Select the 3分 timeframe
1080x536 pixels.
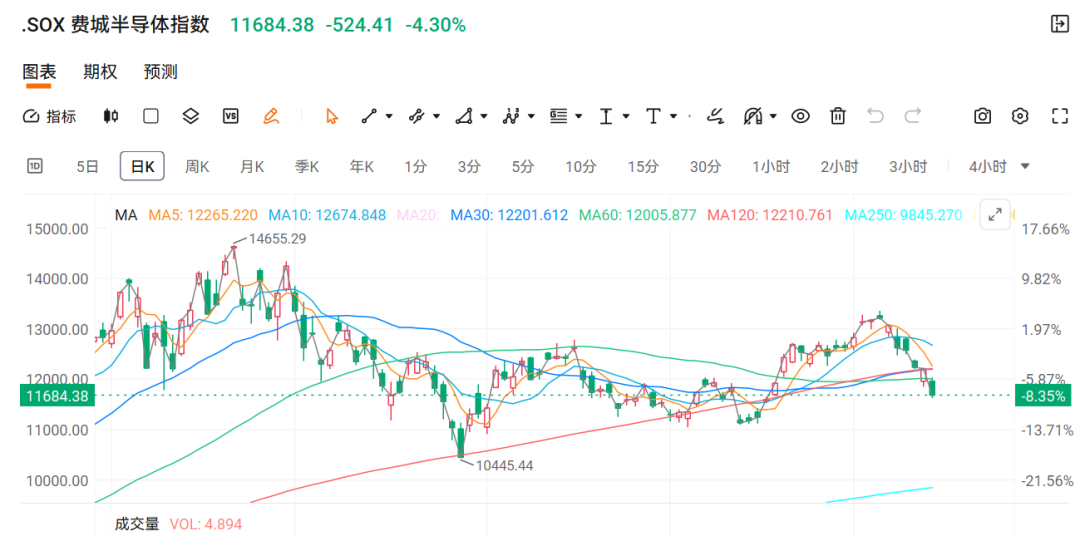(469, 166)
